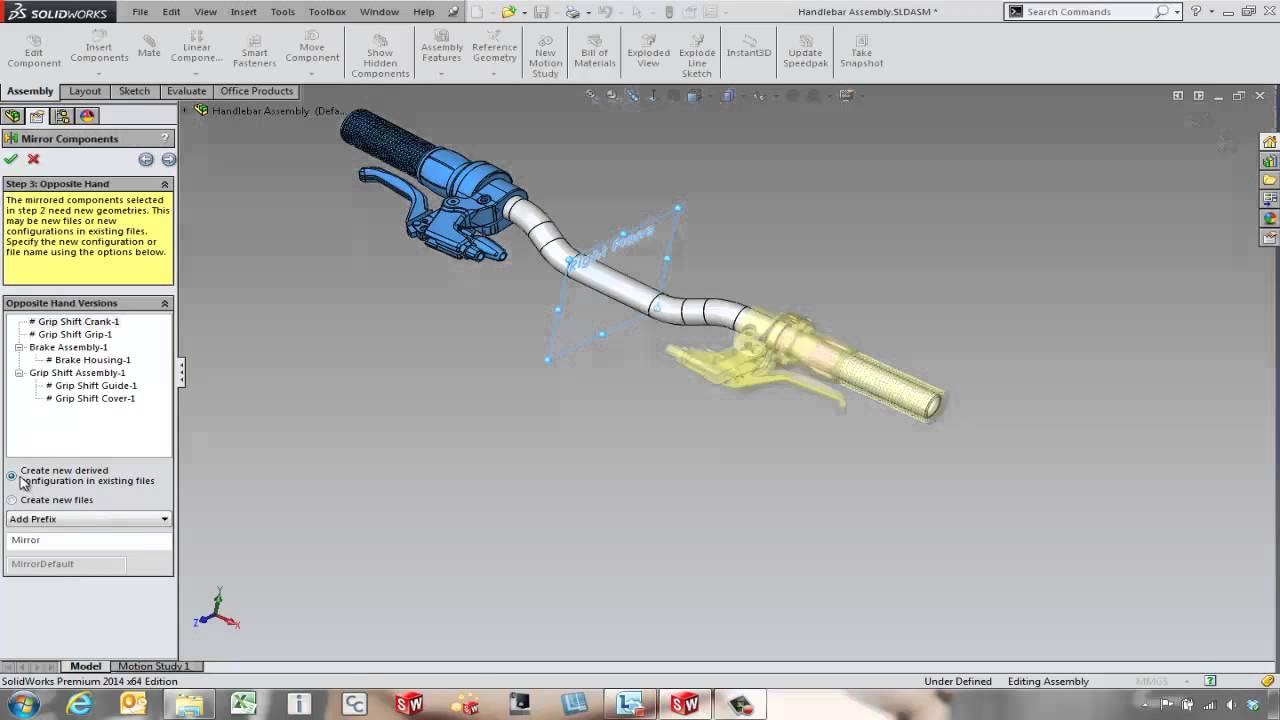Screen dimensions: 1280x720
Task: Click the New Motion Study tool
Action: coord(545,55)
